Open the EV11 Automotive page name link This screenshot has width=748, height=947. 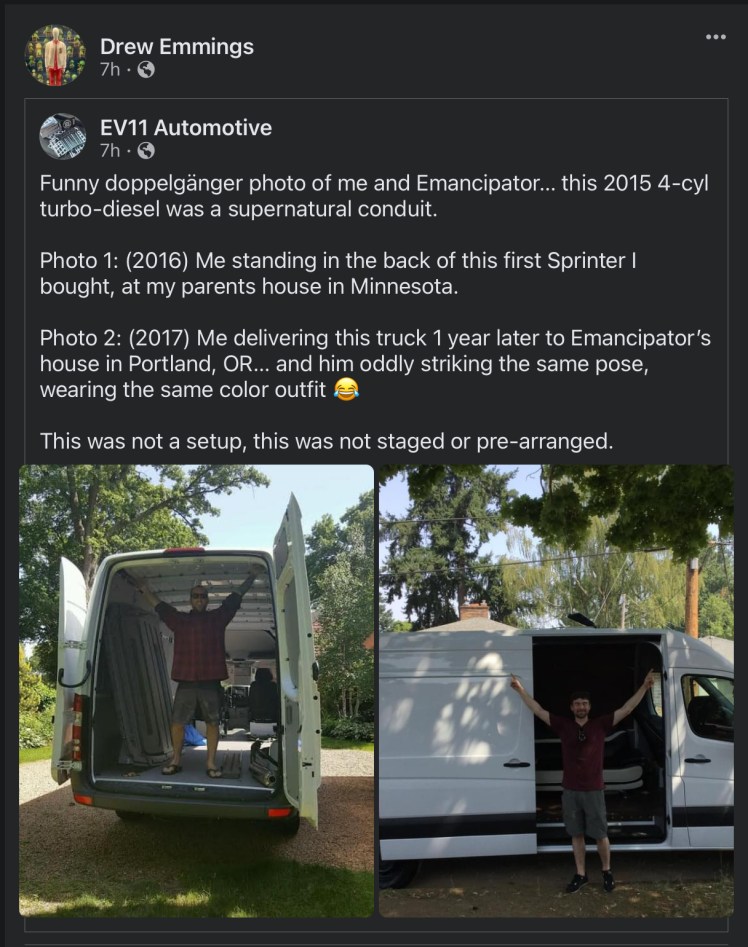[x=185, y=127]
